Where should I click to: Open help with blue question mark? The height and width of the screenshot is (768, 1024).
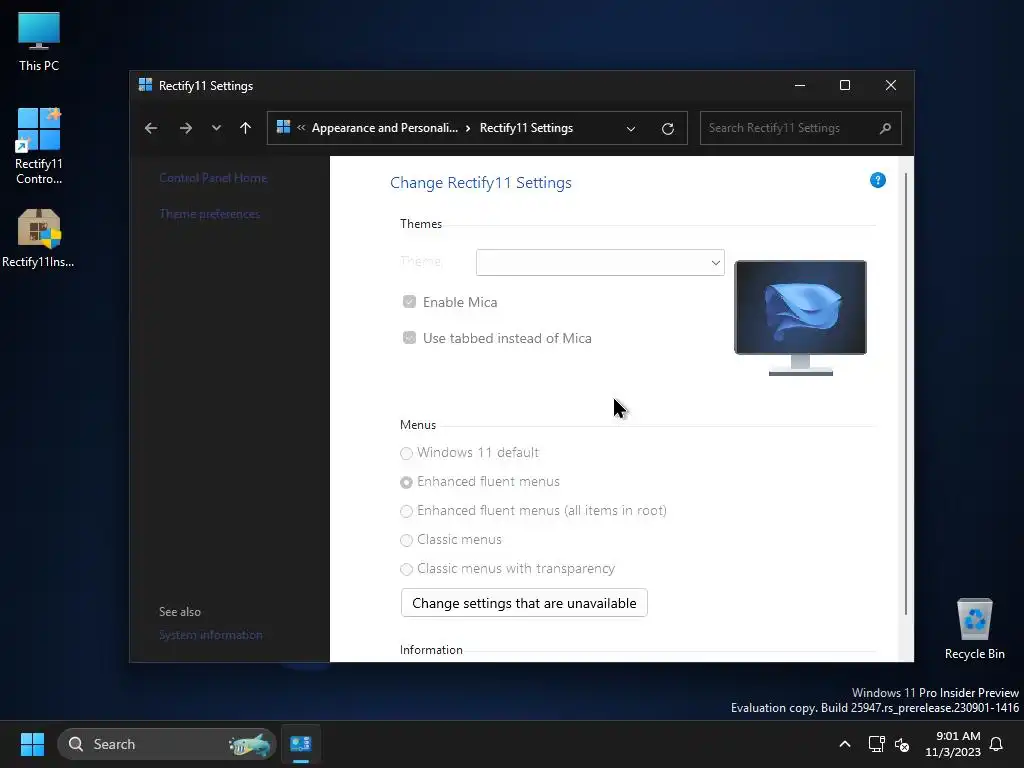[x=878, y=180]
